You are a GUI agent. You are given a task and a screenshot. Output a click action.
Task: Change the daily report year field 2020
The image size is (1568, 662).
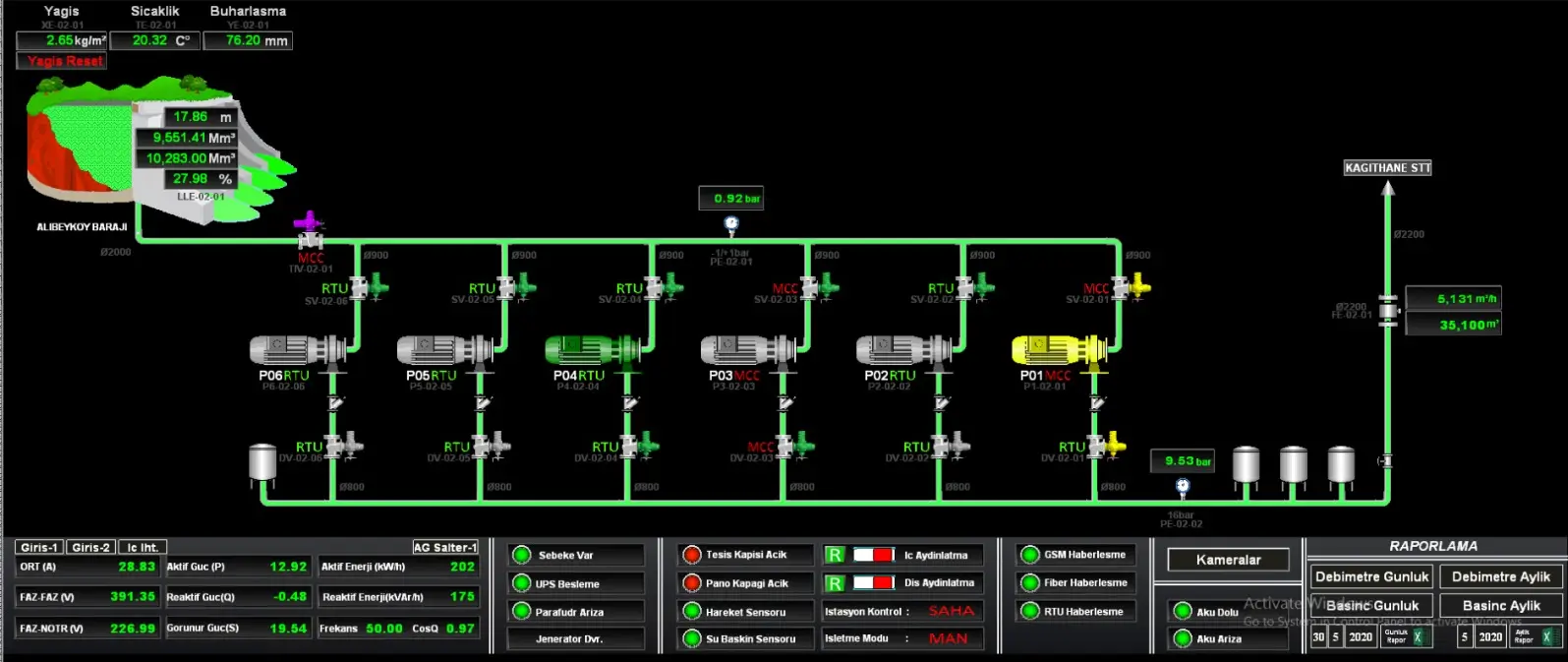(x=1361, y=637)
